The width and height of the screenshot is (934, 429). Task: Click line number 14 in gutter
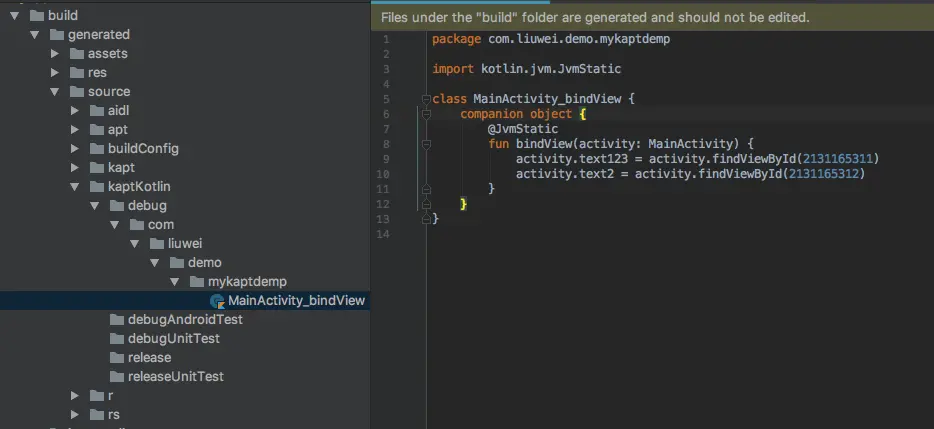point(383,234)
